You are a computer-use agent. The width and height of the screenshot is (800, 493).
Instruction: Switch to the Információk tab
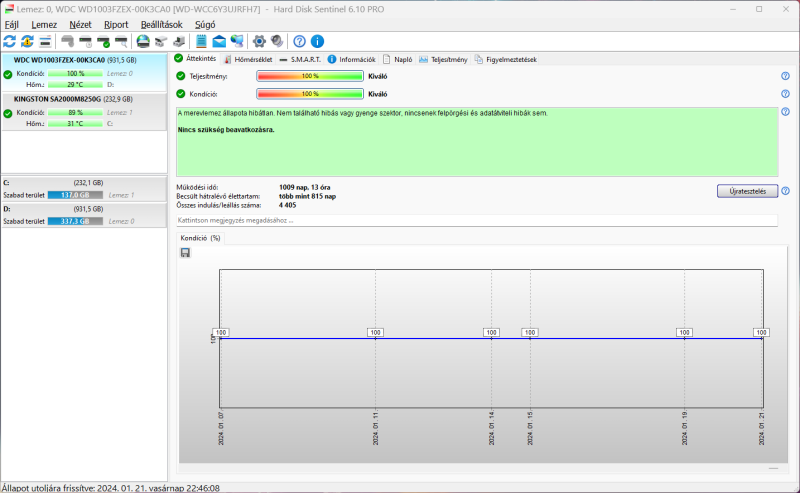point(352,60)
